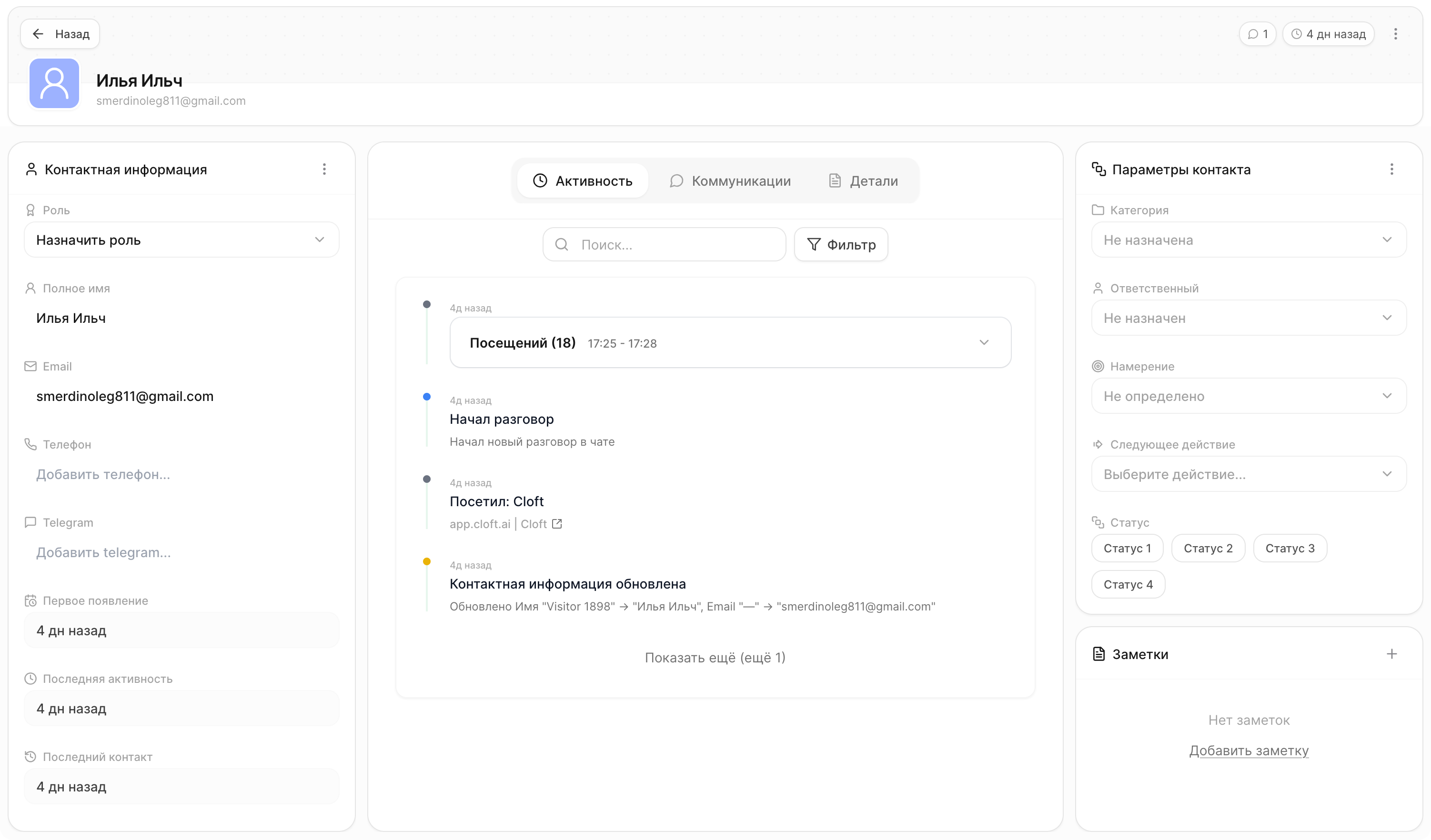Screen dimensions: 1431x840
Task: Open Намерение dropdown 'Не определено'
Action: 1248,396
